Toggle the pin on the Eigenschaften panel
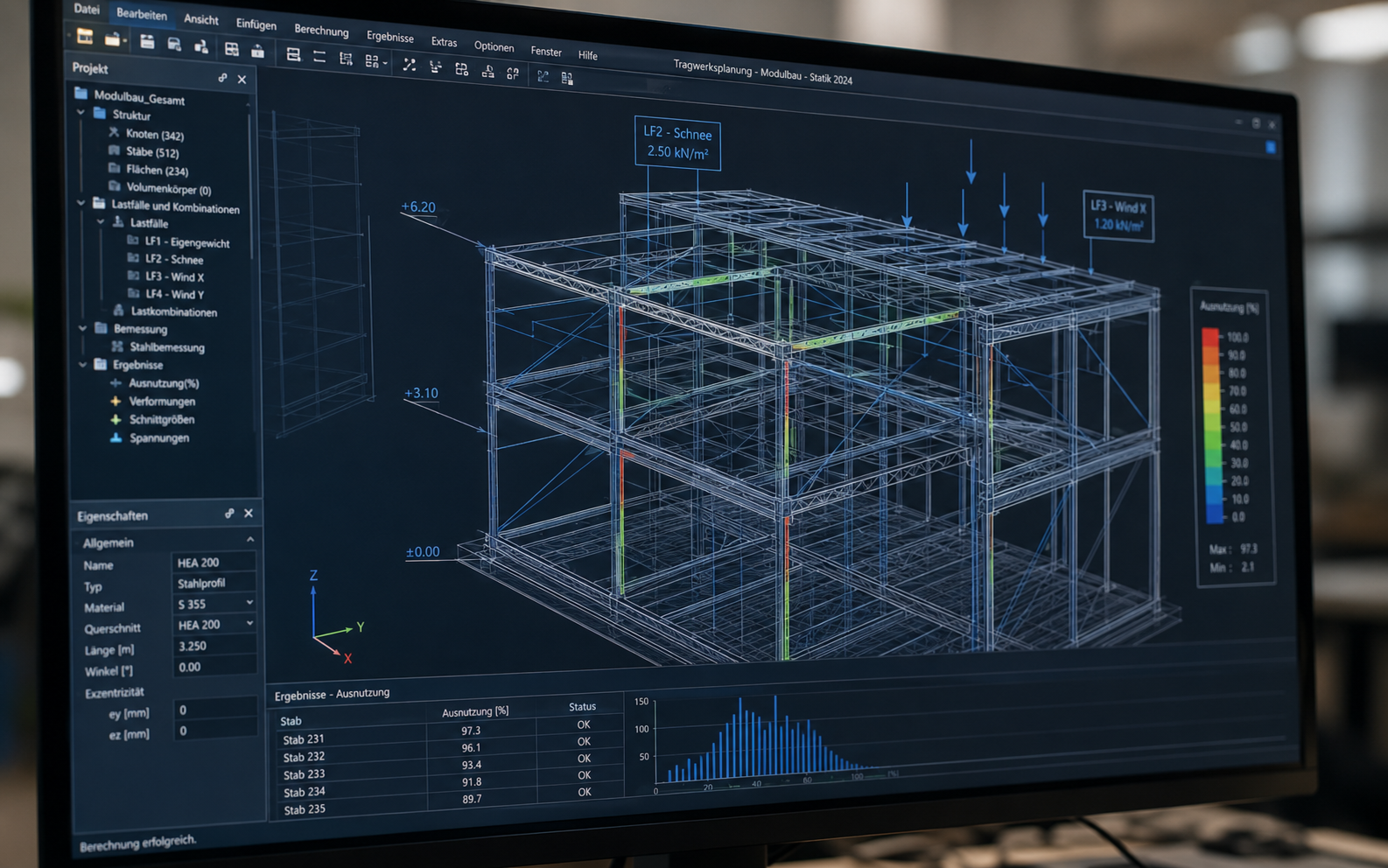The width and height of the screenshot is (1388, 868). 229,514
